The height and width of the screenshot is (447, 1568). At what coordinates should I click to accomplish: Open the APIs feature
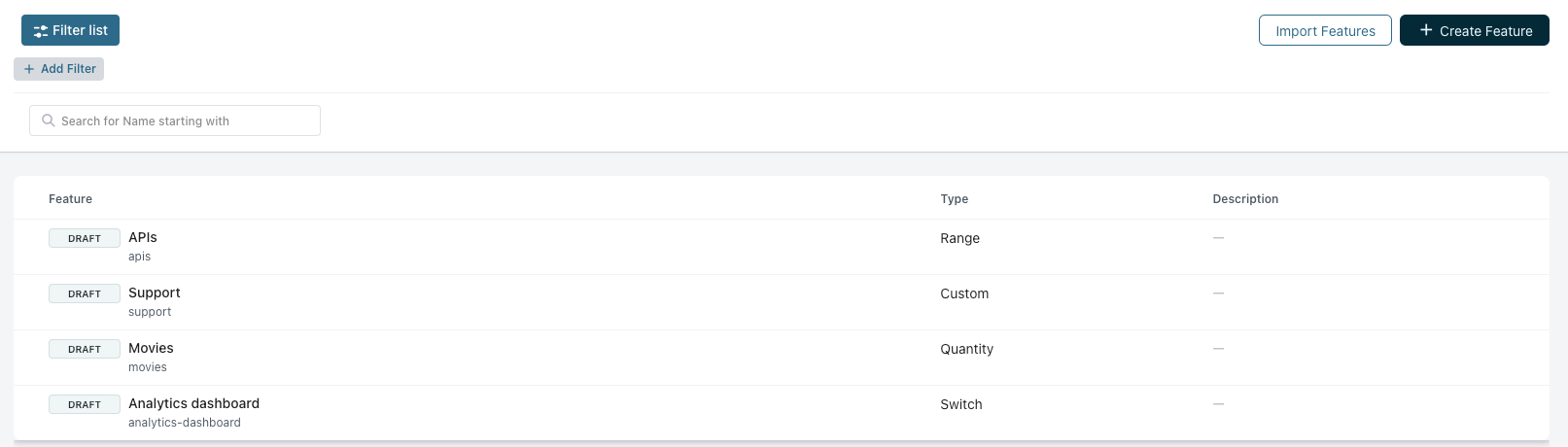[x=143, y=237]
